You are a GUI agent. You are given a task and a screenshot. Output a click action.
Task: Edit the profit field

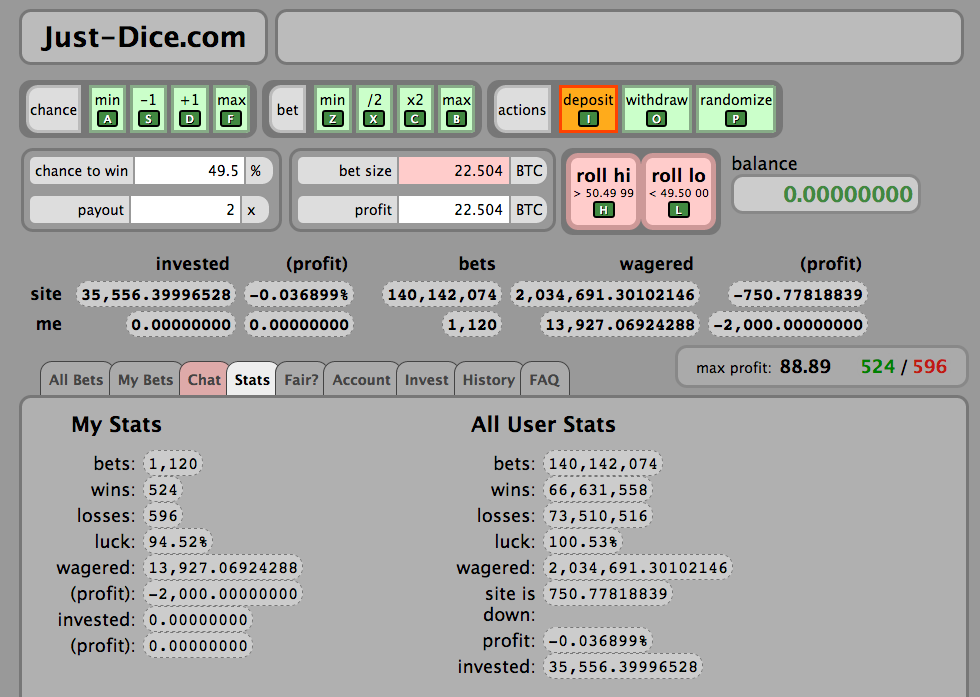(454, 209)
